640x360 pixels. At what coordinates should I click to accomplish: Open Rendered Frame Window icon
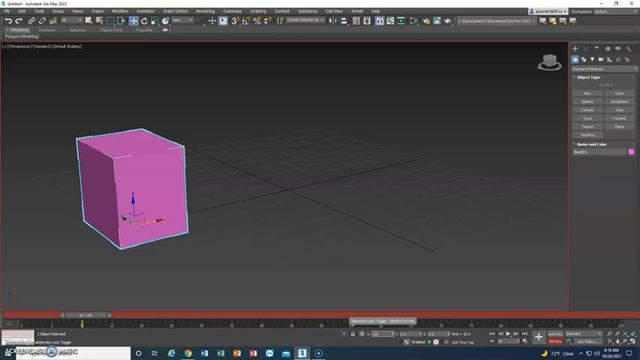(437, 21)
